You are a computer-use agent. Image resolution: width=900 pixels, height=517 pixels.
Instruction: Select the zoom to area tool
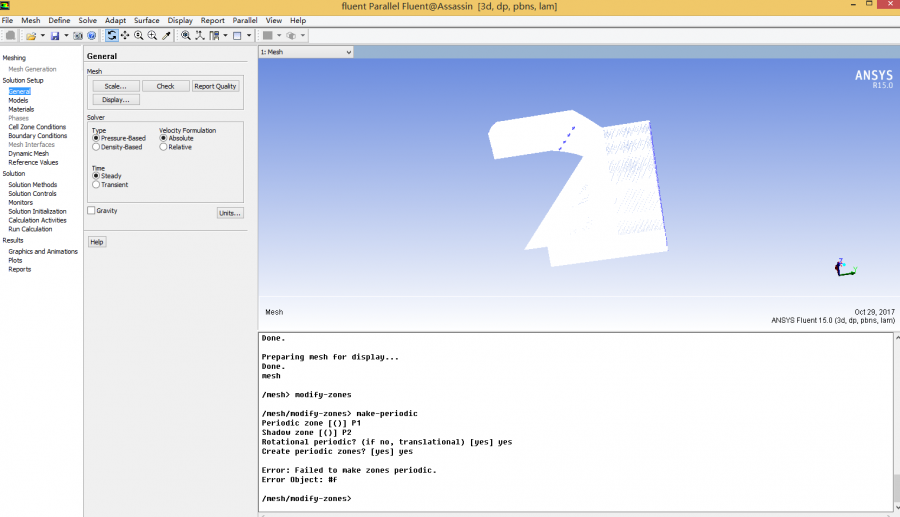(152, 36)
